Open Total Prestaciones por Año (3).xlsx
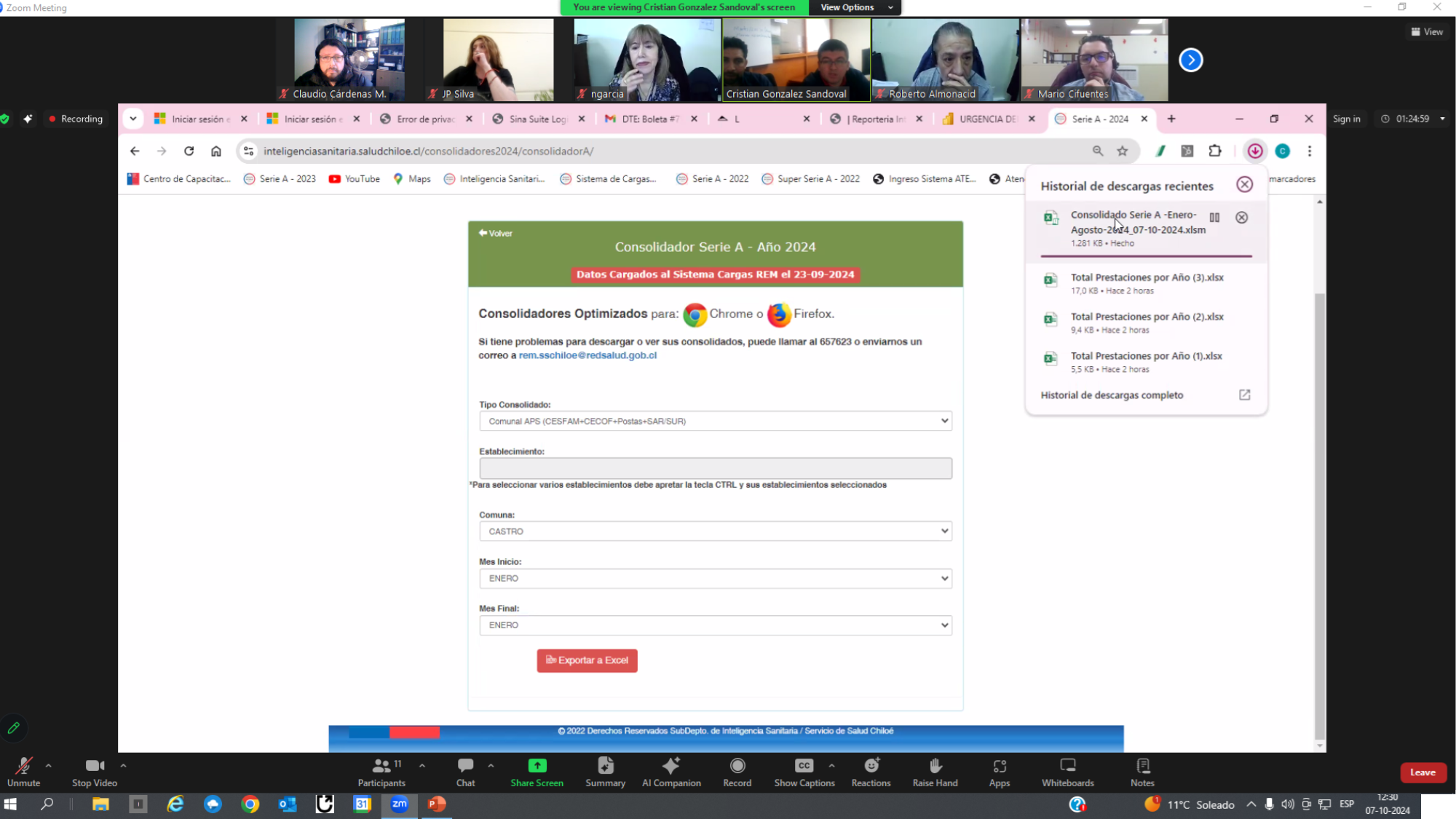 pos(1146,283)
